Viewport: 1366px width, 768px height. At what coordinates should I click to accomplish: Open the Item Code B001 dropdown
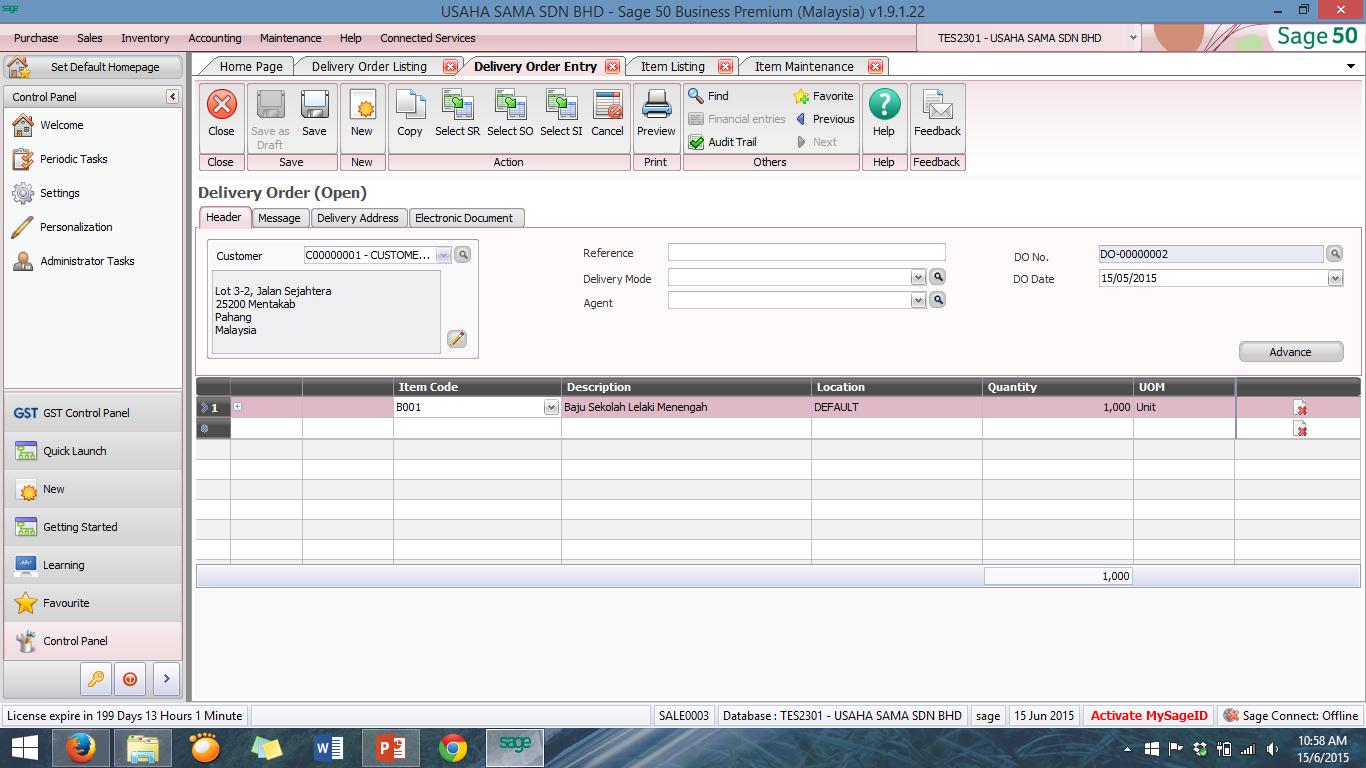(551, 408)
